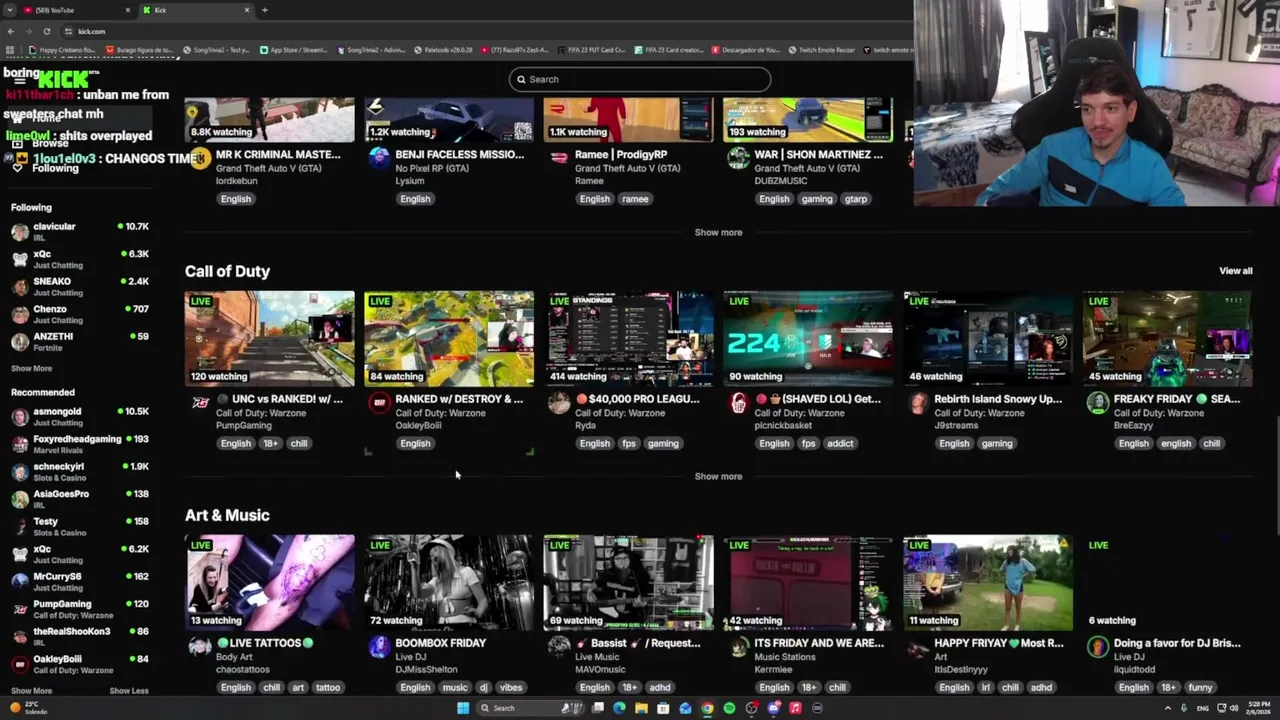Expand Show More under Following list
Image resolution: width=1280 pixels, height=720 pixels.
[31, 368]
